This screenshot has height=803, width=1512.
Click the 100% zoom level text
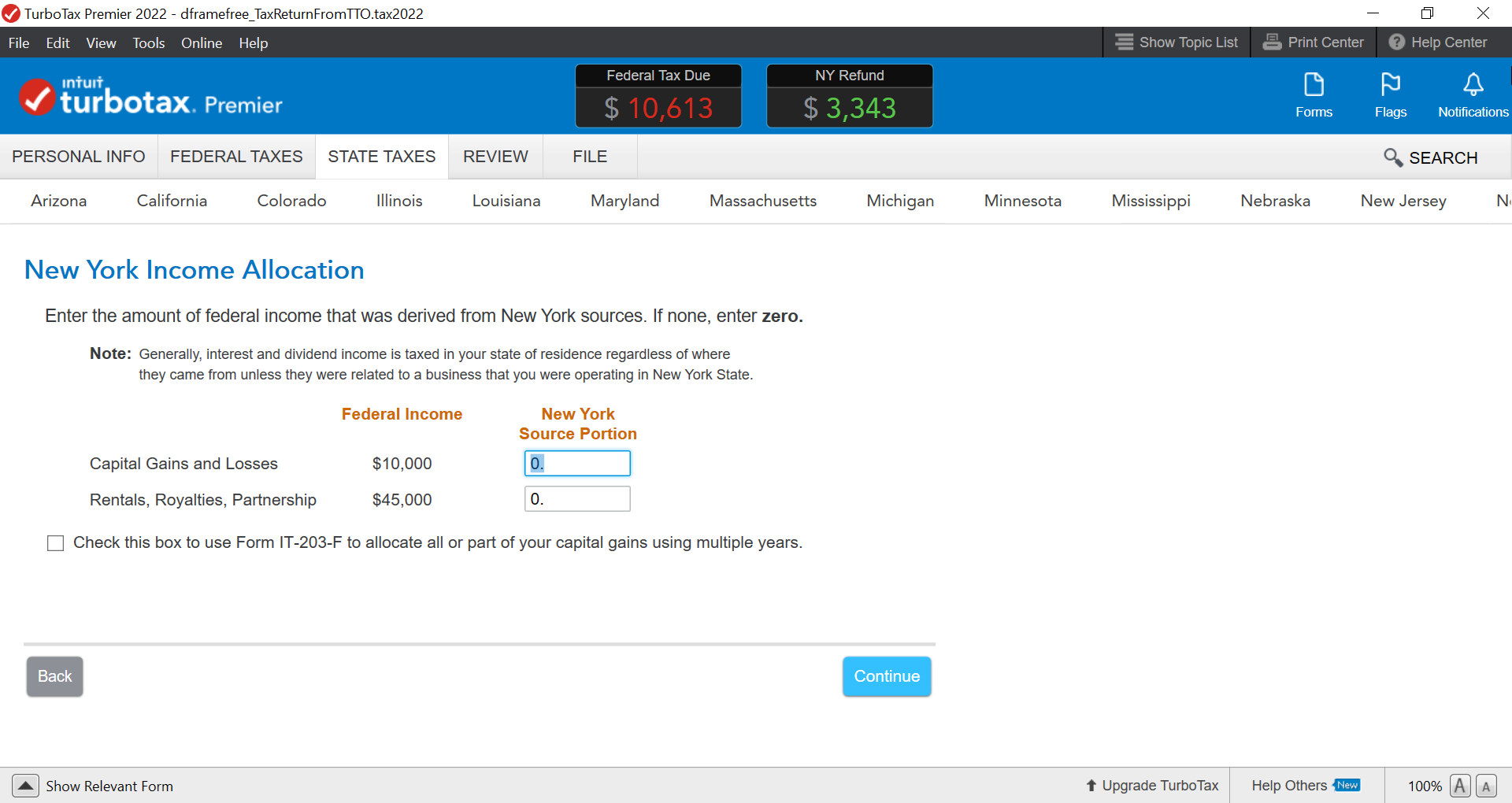1425,786
